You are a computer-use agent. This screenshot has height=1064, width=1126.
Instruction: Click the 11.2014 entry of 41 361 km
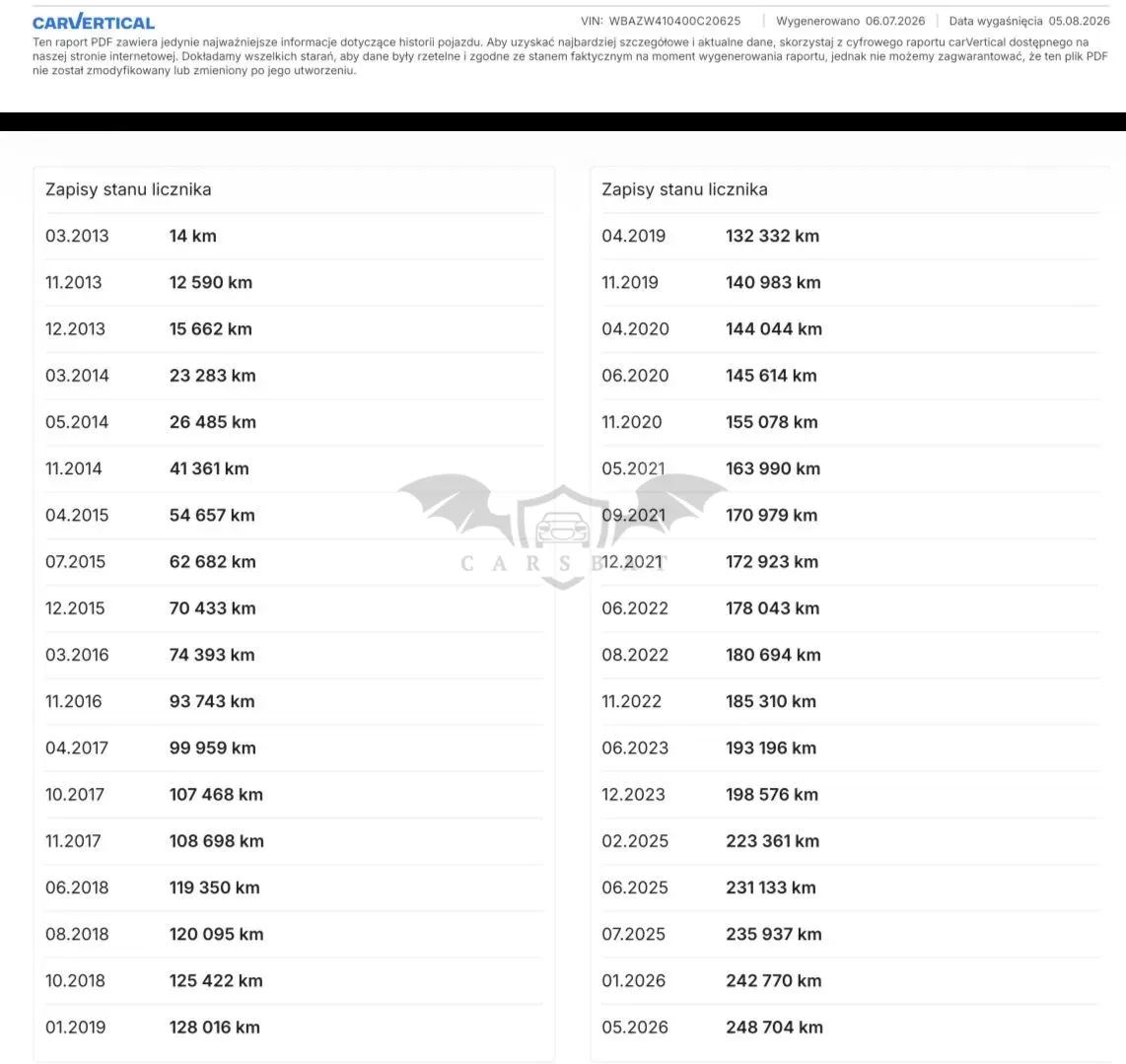pyautogui.click(x=294, y=468)
